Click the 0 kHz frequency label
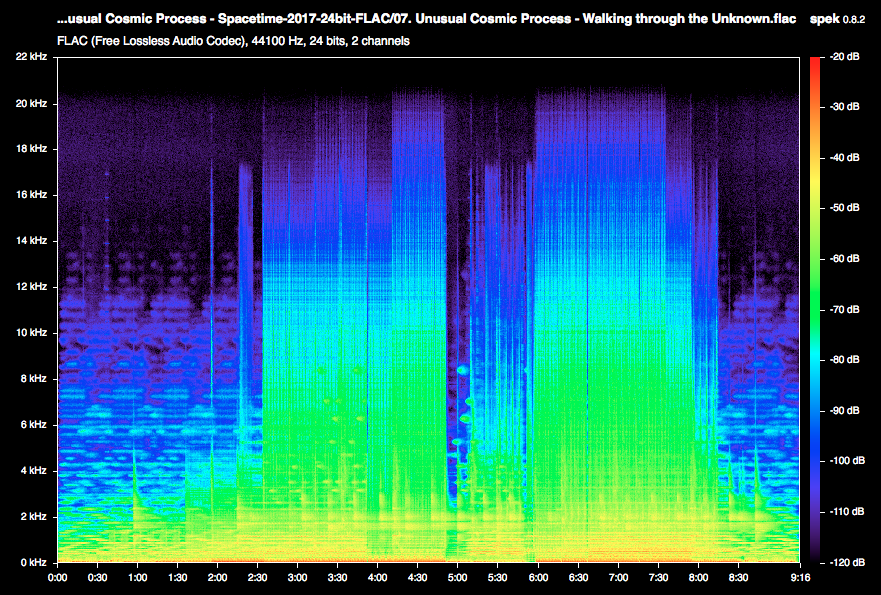The width and height of the screenshot is (881, 595). tap(34, 562)
